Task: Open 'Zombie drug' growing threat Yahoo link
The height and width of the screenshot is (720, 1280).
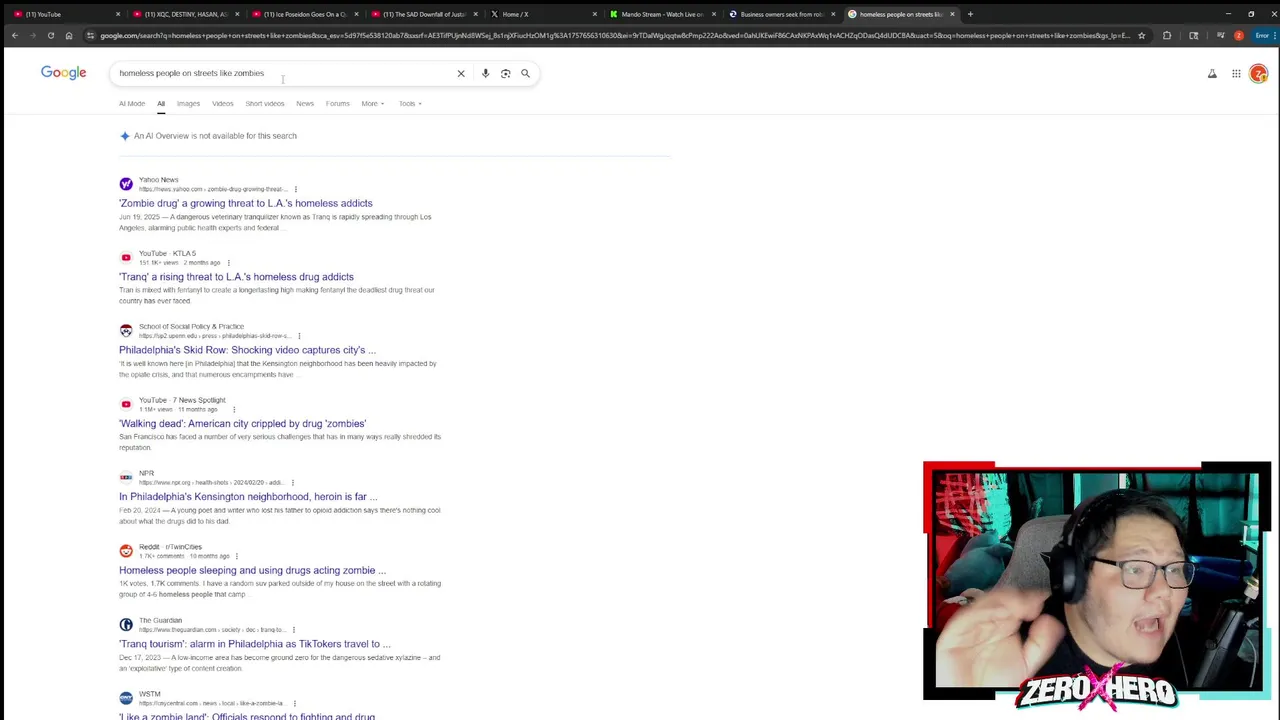Action: [245, 203]
